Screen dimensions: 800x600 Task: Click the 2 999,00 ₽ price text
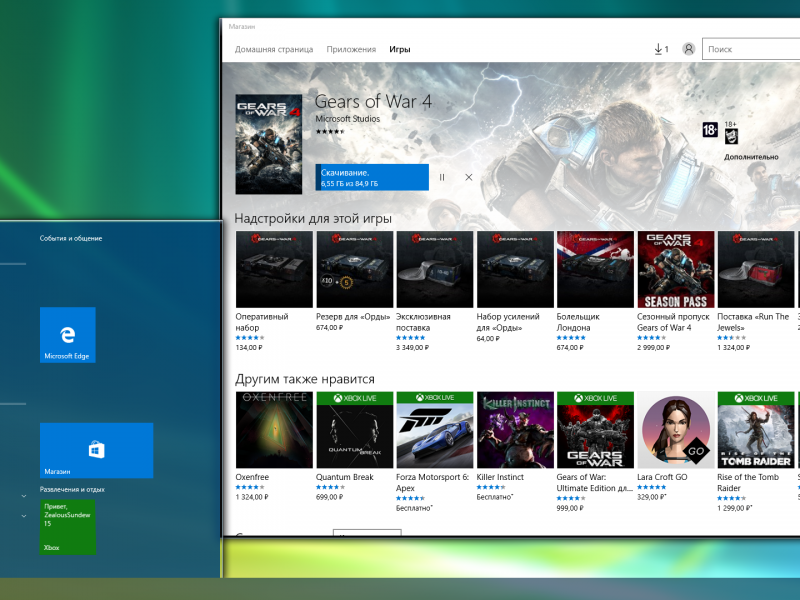pyautogui.click(x=653, y=347)
